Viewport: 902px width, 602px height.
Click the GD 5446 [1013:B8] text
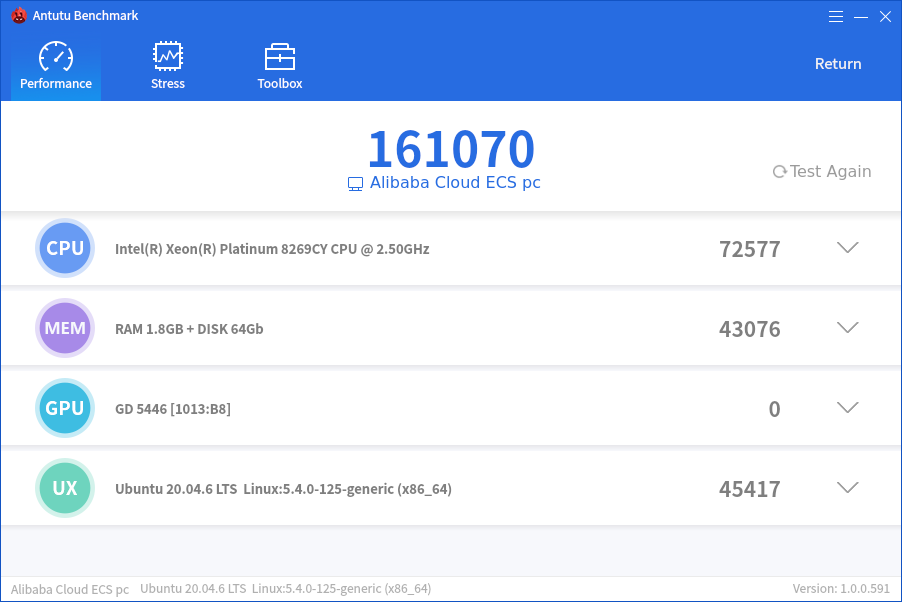click(x=173, y=409)
